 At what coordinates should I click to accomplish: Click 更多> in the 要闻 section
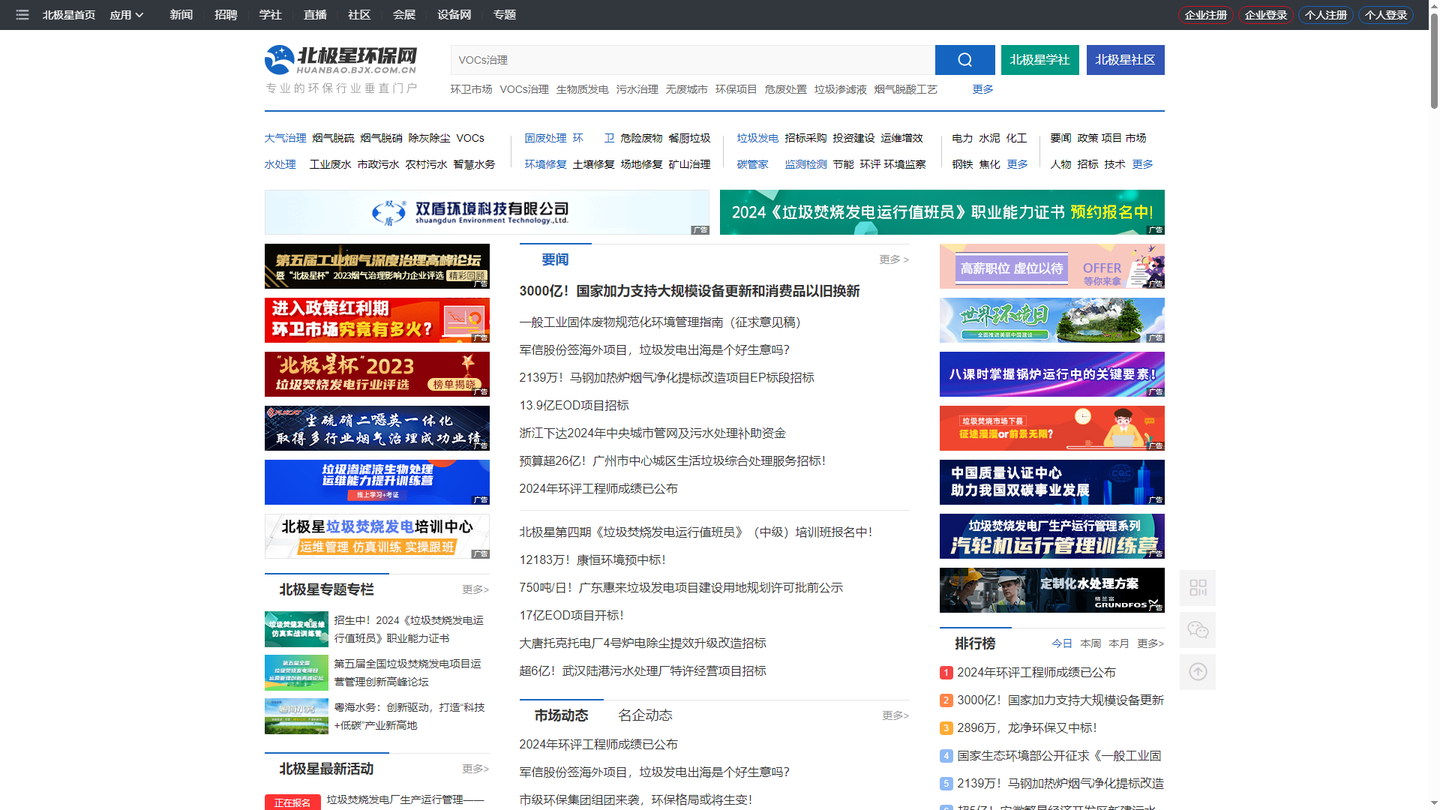pyautogui.click(x=894, y=259)
